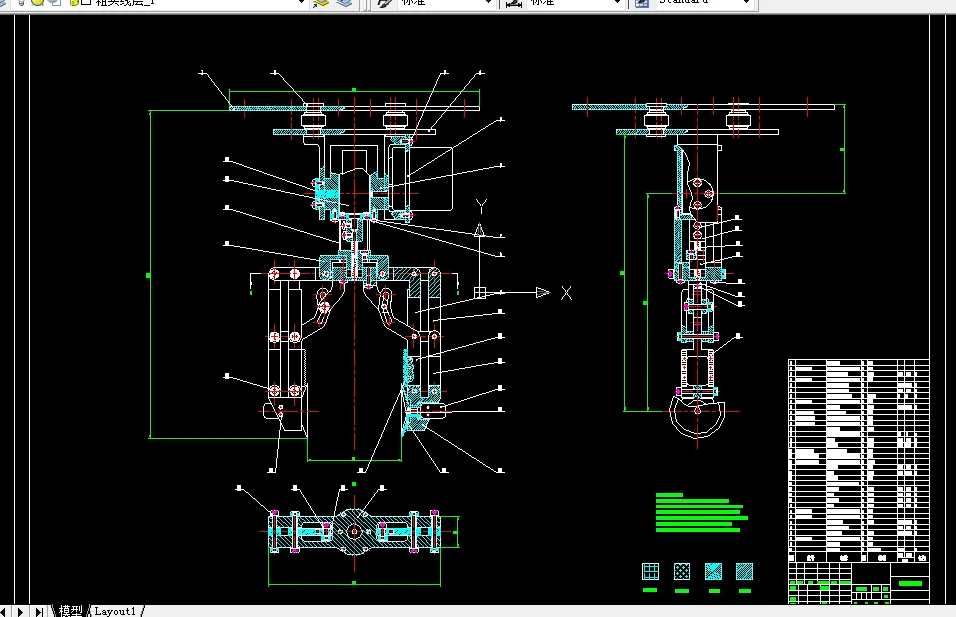Go to the previous layout tab arrow
Screen dimensions: 956x617
pyautogui.click(x=3, y=612)
